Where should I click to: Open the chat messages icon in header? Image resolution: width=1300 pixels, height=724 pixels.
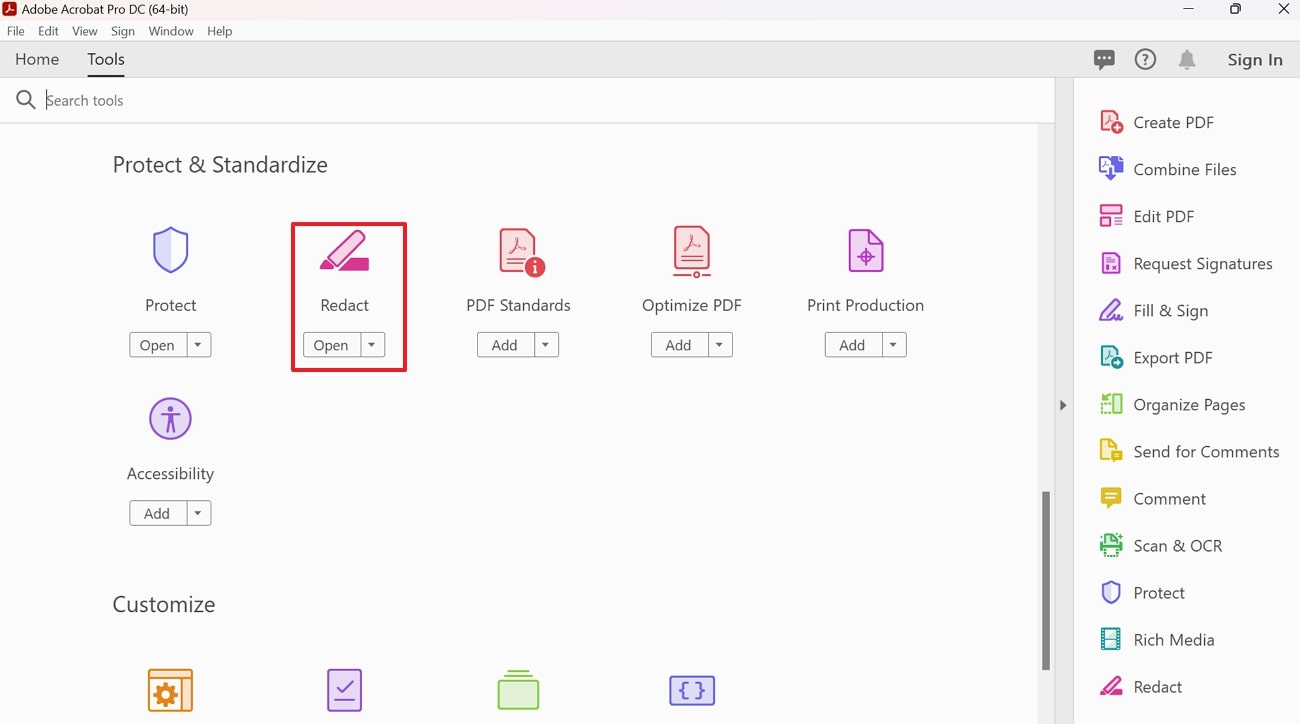1104,60
